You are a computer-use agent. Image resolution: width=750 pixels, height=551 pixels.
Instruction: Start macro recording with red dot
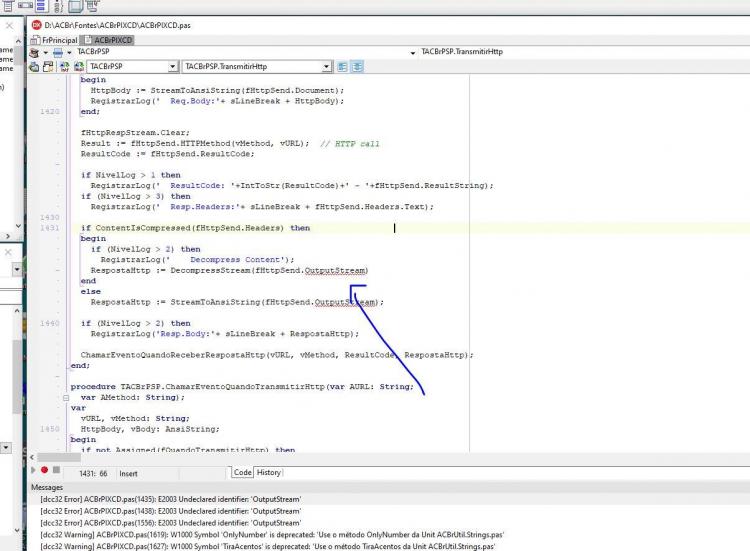pos(44,470)
